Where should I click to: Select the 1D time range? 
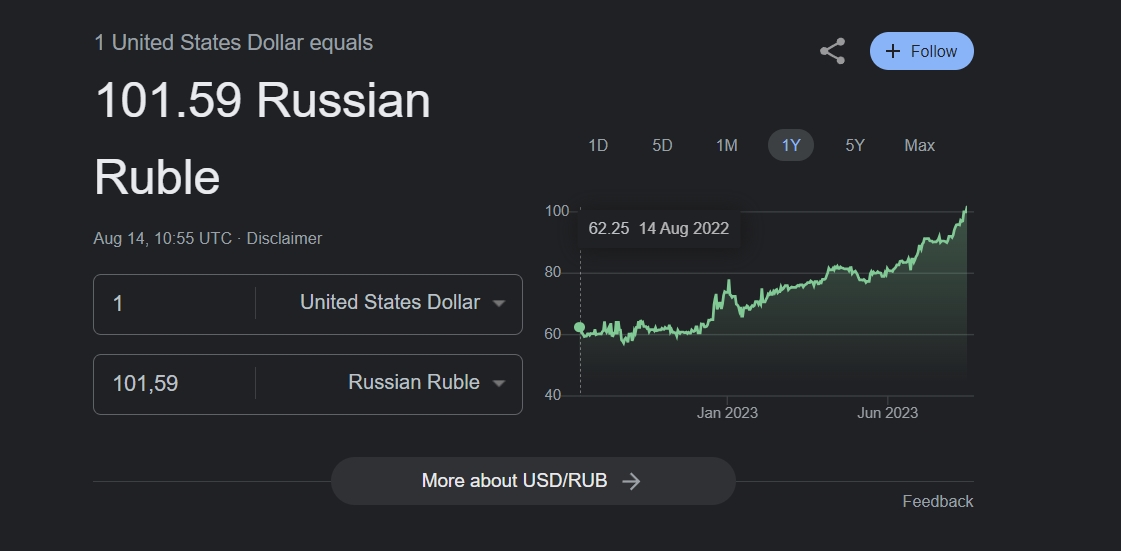click(598, 145)
